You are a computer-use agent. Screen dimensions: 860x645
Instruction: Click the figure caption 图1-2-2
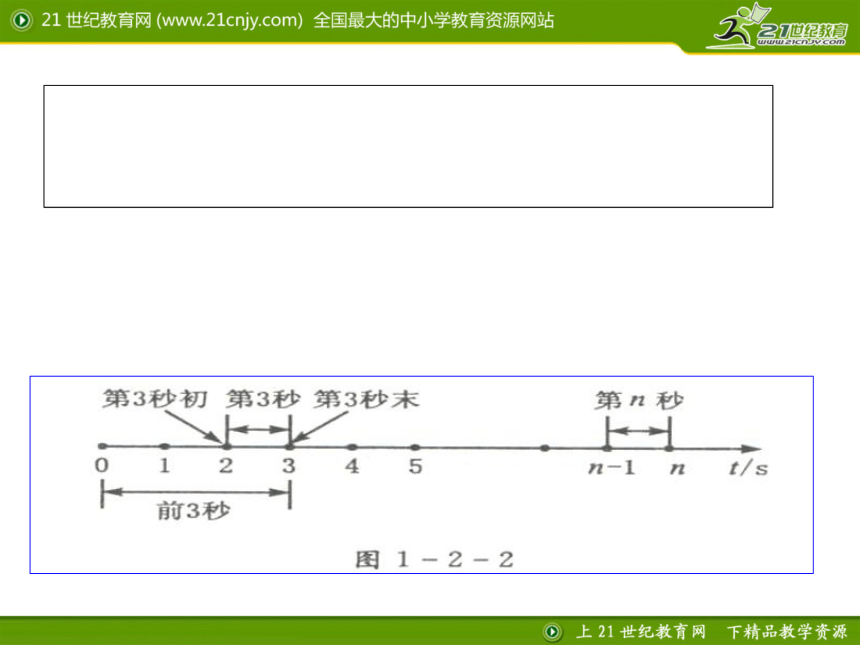click(x=434, y=559)
